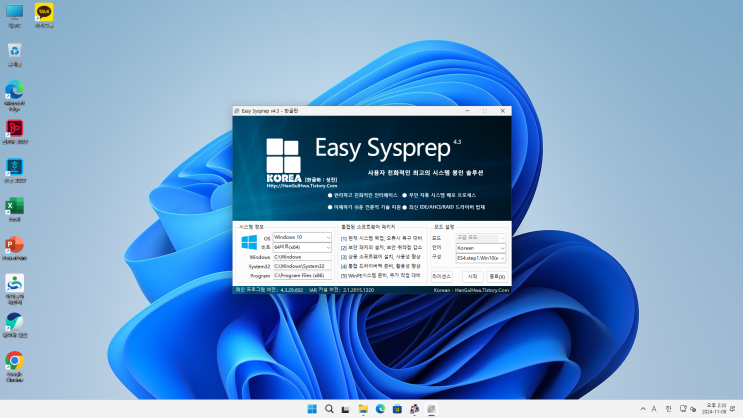The height and width of the screenshot is (418, 743).
Task: Show hidden system tray icons
Action: pos(643,409)
